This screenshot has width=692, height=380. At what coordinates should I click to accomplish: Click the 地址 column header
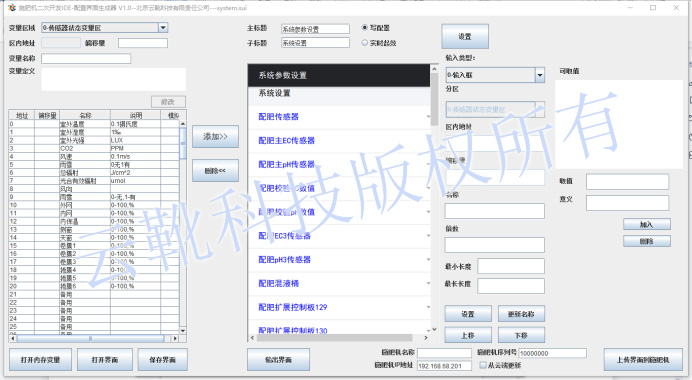pos(22,116)
